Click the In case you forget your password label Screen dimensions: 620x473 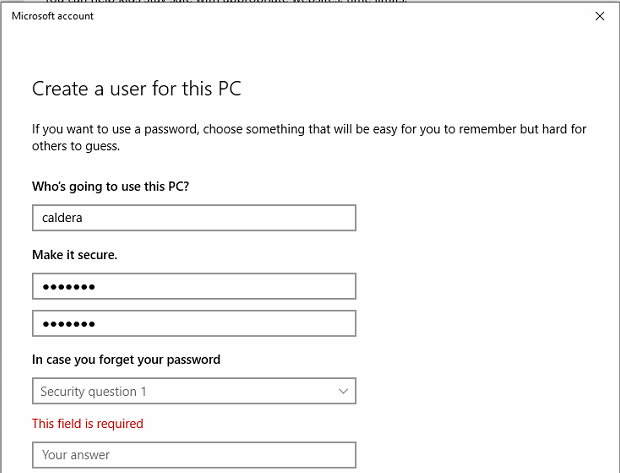(x=126, y=359)
